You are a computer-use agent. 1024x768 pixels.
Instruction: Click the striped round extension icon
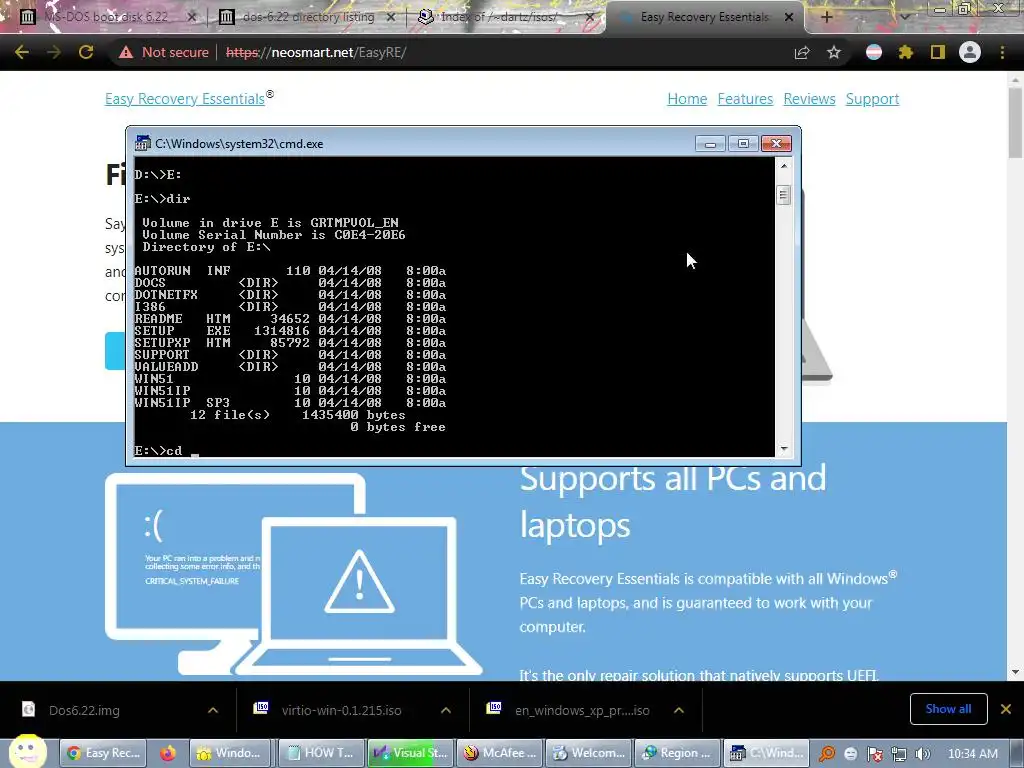tap(874, 52)
